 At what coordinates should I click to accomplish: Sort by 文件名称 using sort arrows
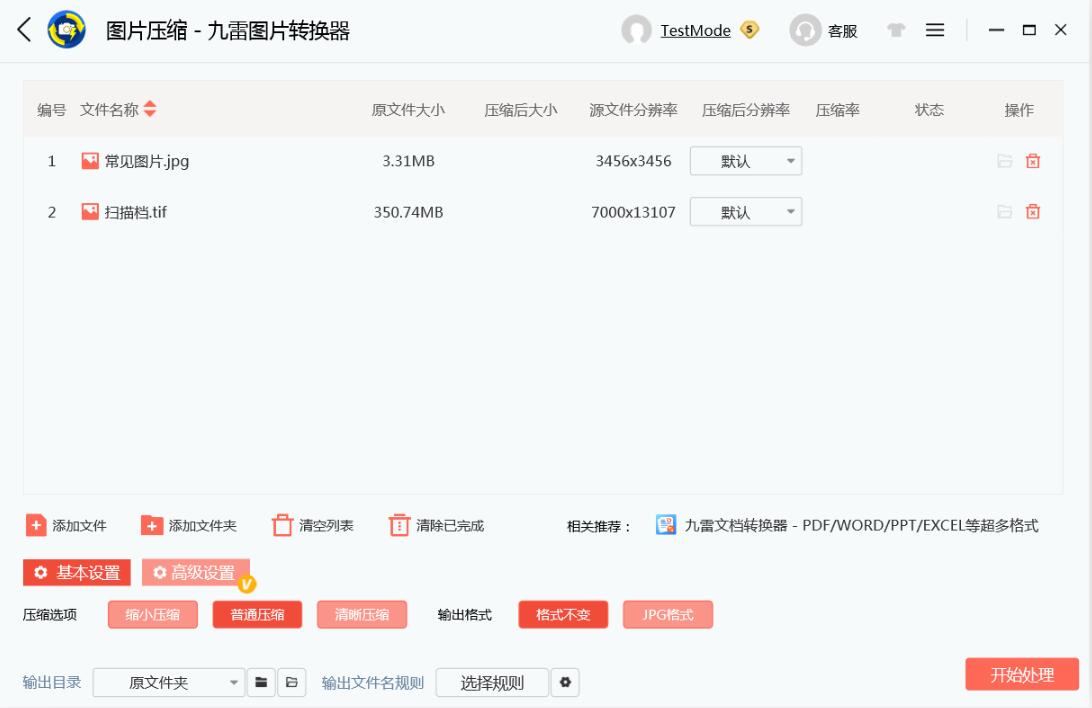click(150, 109)
